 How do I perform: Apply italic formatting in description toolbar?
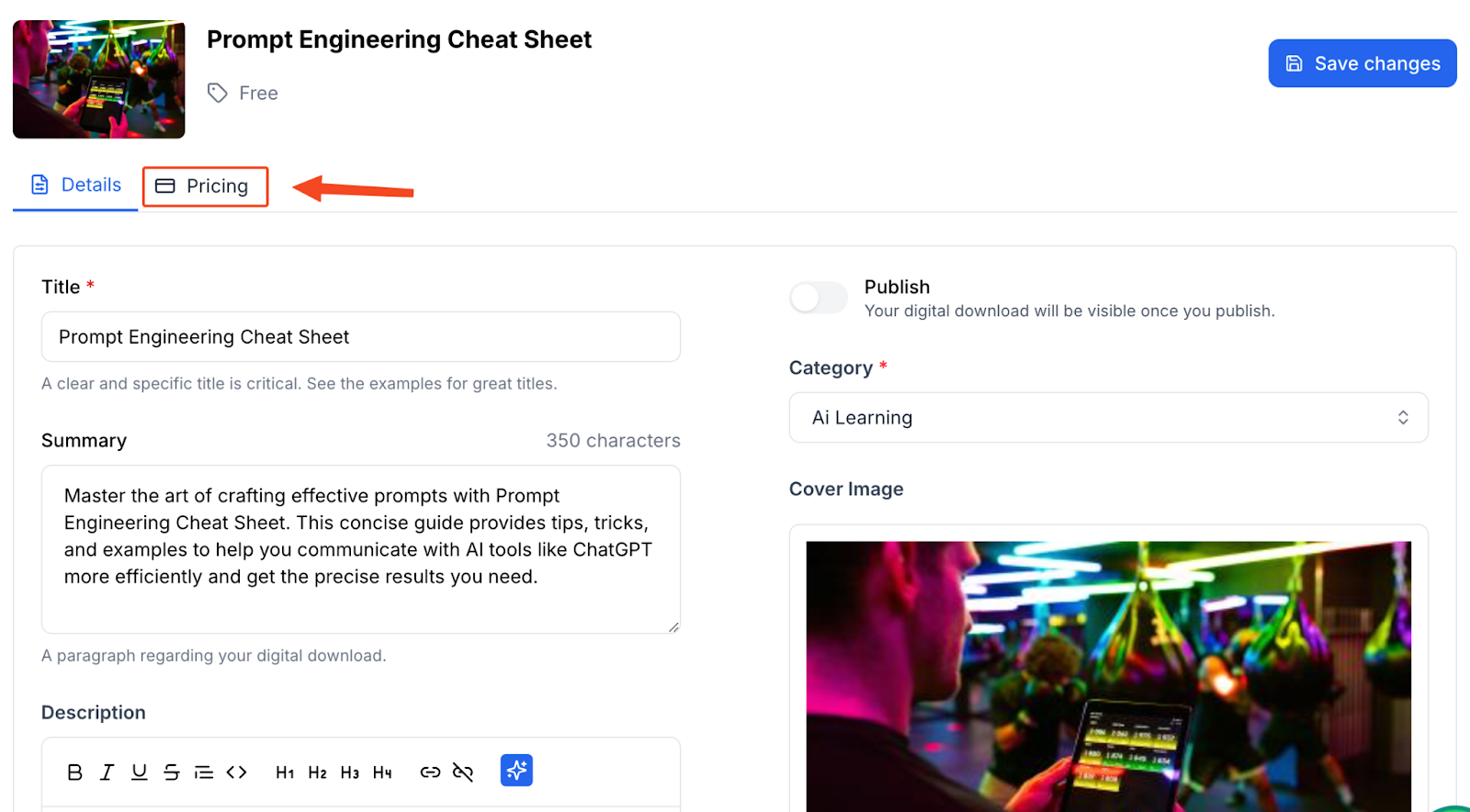[107, 773]
